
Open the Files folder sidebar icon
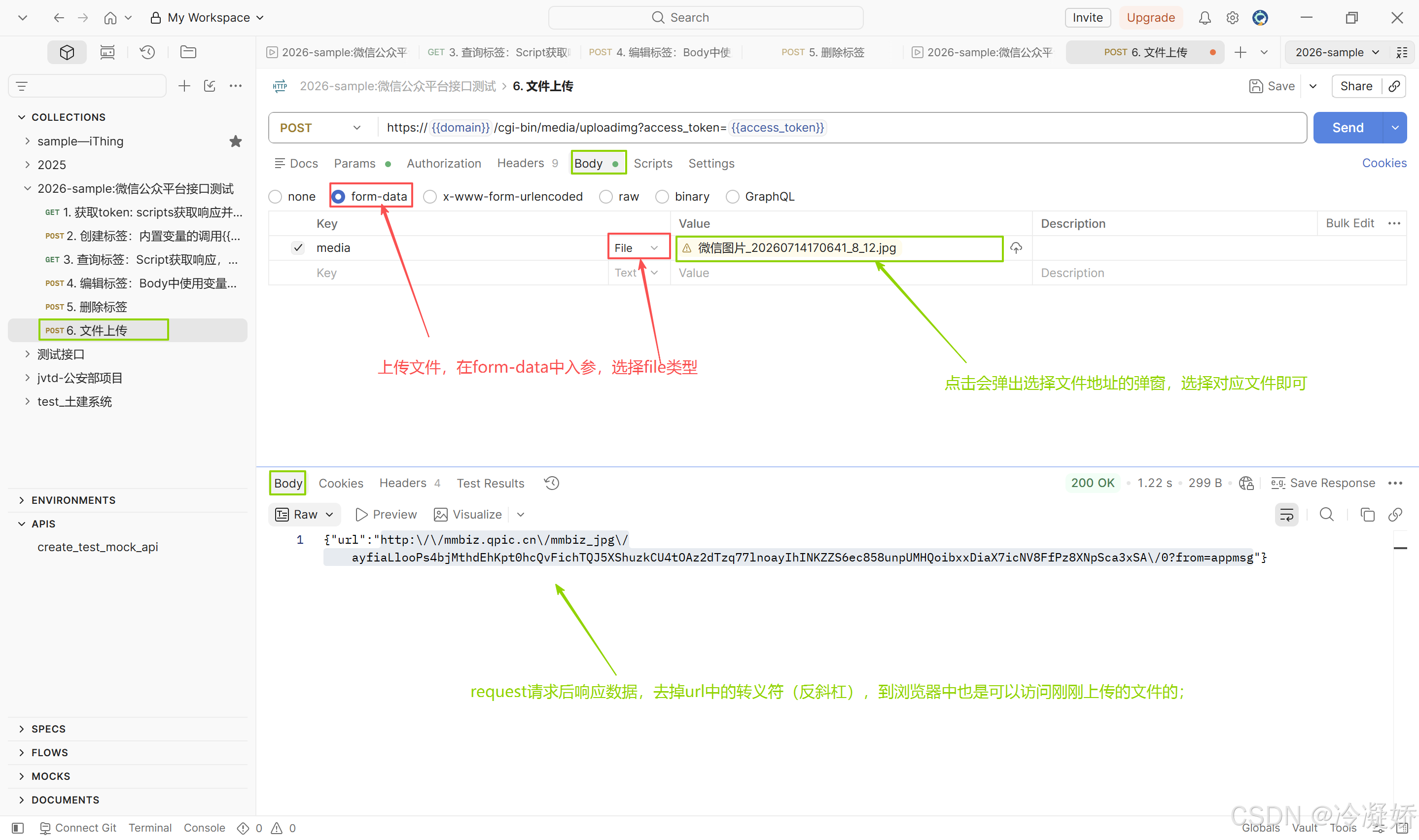[188, 52]
